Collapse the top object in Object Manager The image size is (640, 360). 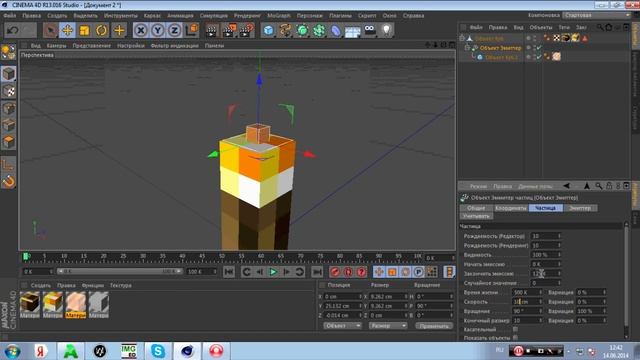point(462,38)
